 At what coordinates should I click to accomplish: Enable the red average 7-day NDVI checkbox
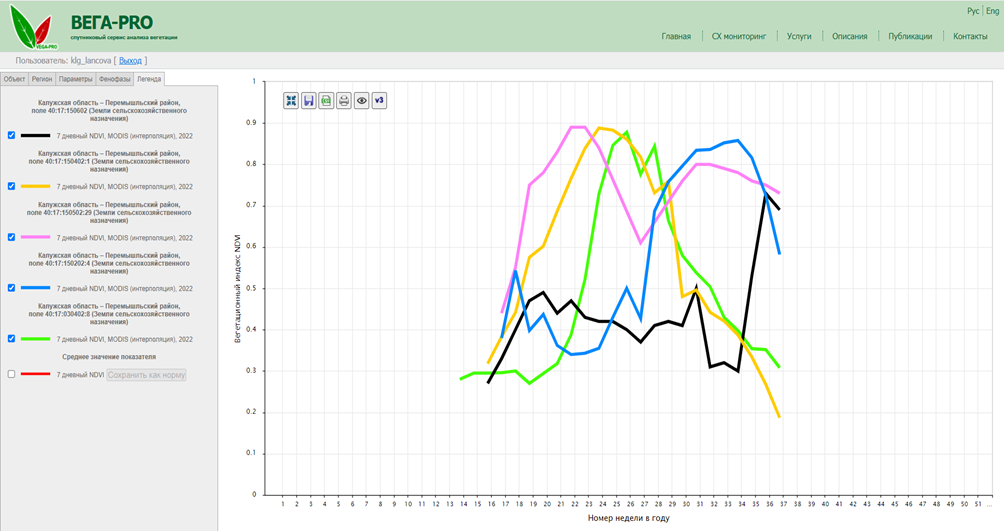click(x=12, y=374)
